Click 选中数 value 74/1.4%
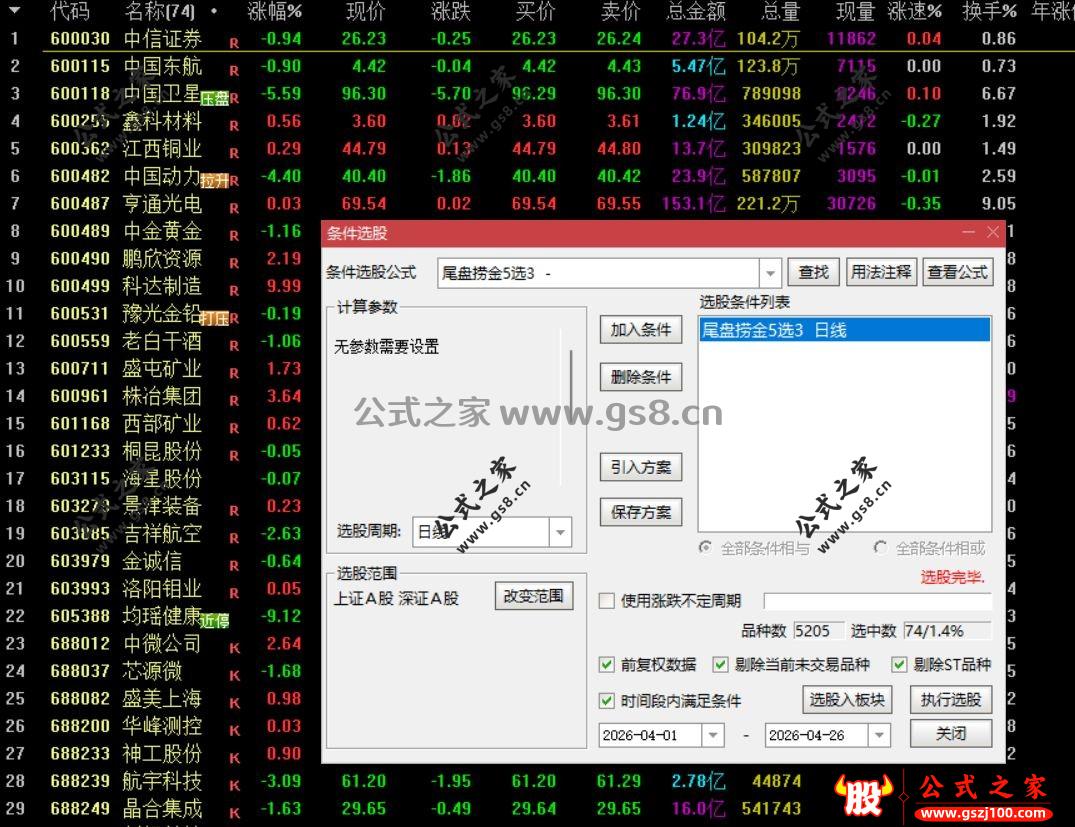This screenshot has height=827, width=1075. tap(947, 631)
